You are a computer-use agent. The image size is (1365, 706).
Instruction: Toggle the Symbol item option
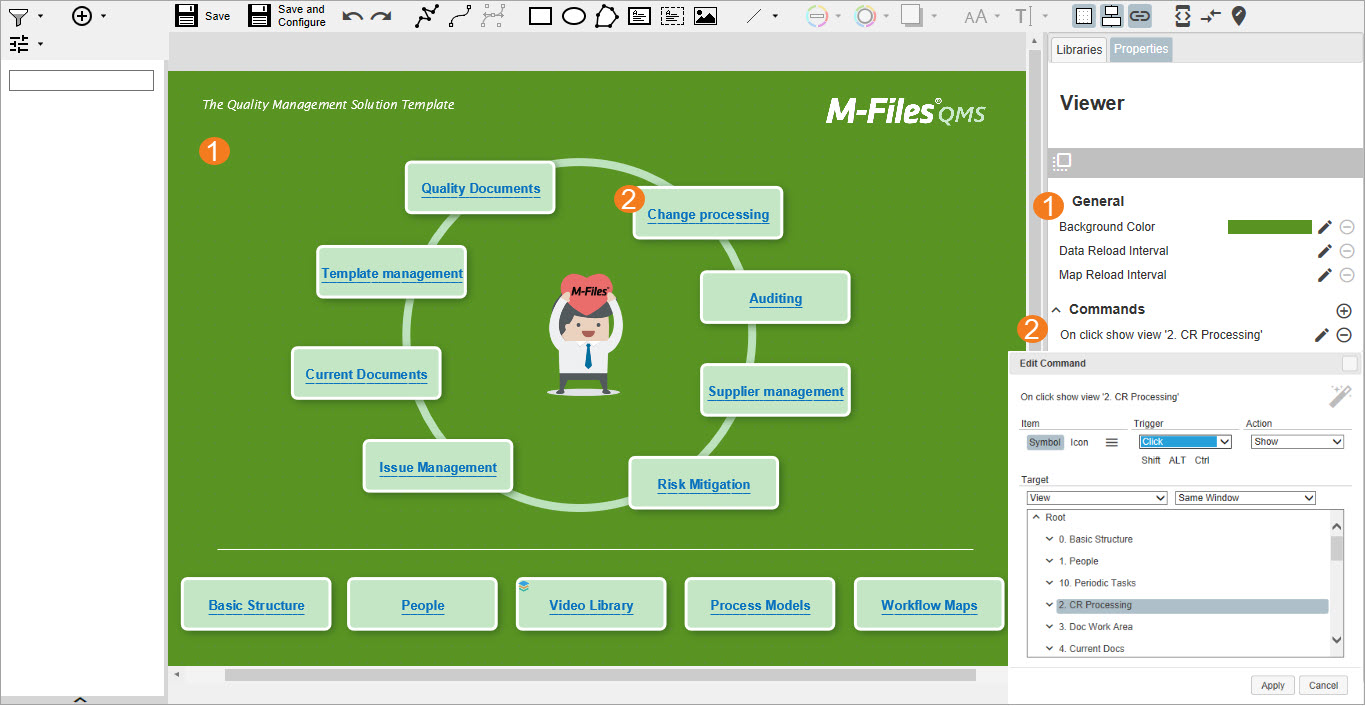1044,442
